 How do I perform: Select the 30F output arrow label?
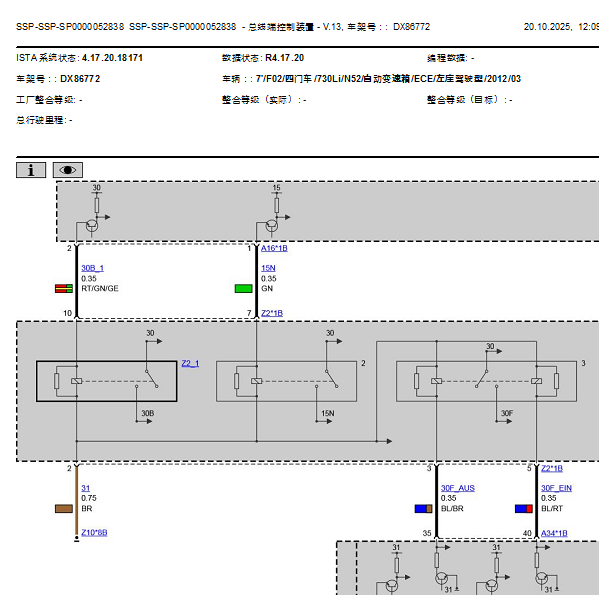507,413
